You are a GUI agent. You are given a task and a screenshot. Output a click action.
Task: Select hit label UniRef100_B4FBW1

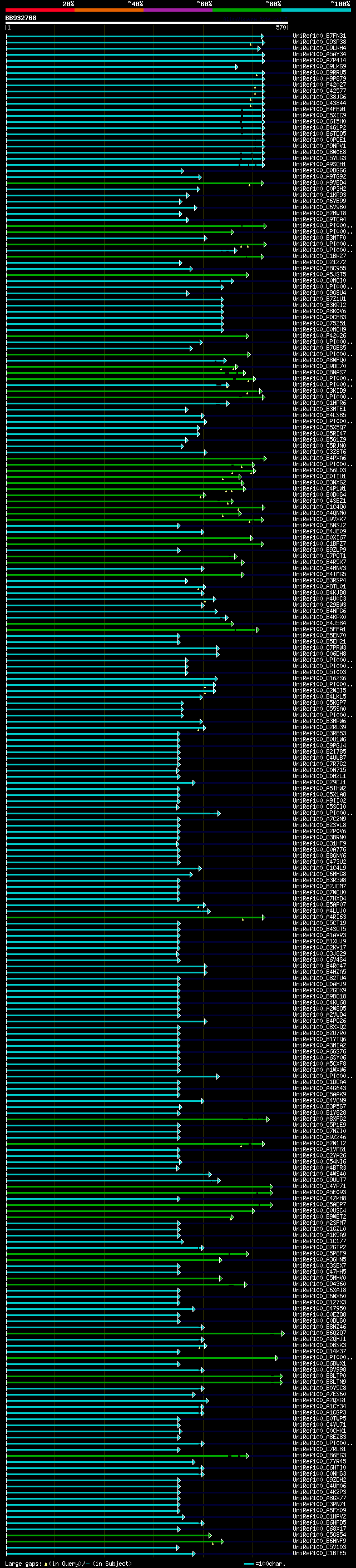tap(319, 110)
